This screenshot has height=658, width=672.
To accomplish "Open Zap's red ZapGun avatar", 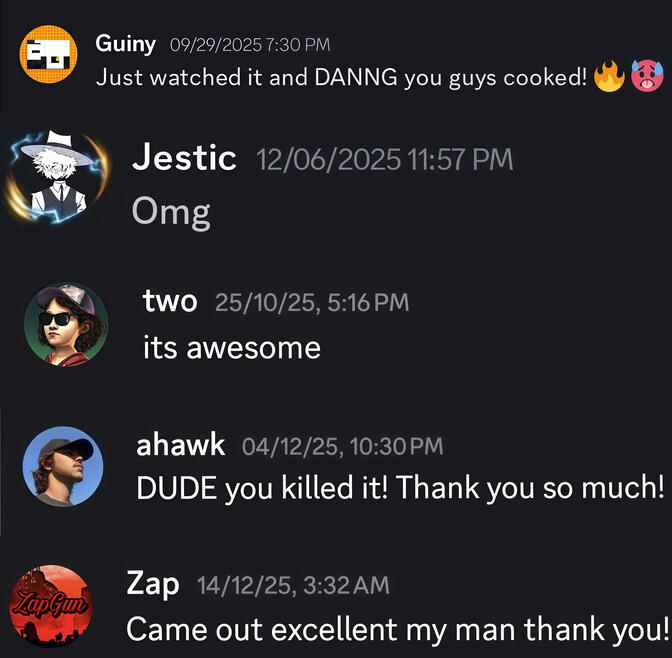I will (x=51, y=606).
